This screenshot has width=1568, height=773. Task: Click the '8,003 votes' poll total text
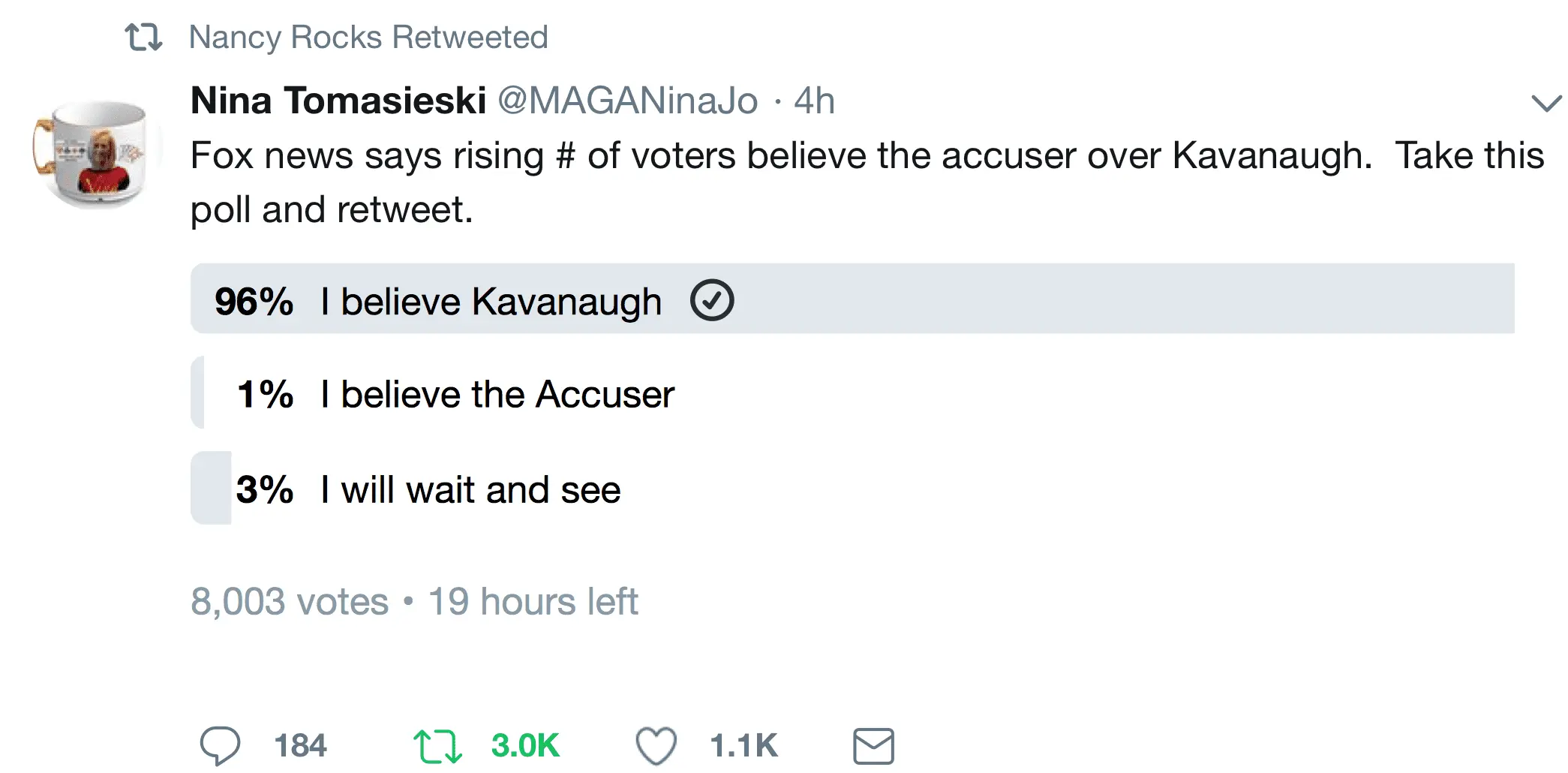pos(290,602)
